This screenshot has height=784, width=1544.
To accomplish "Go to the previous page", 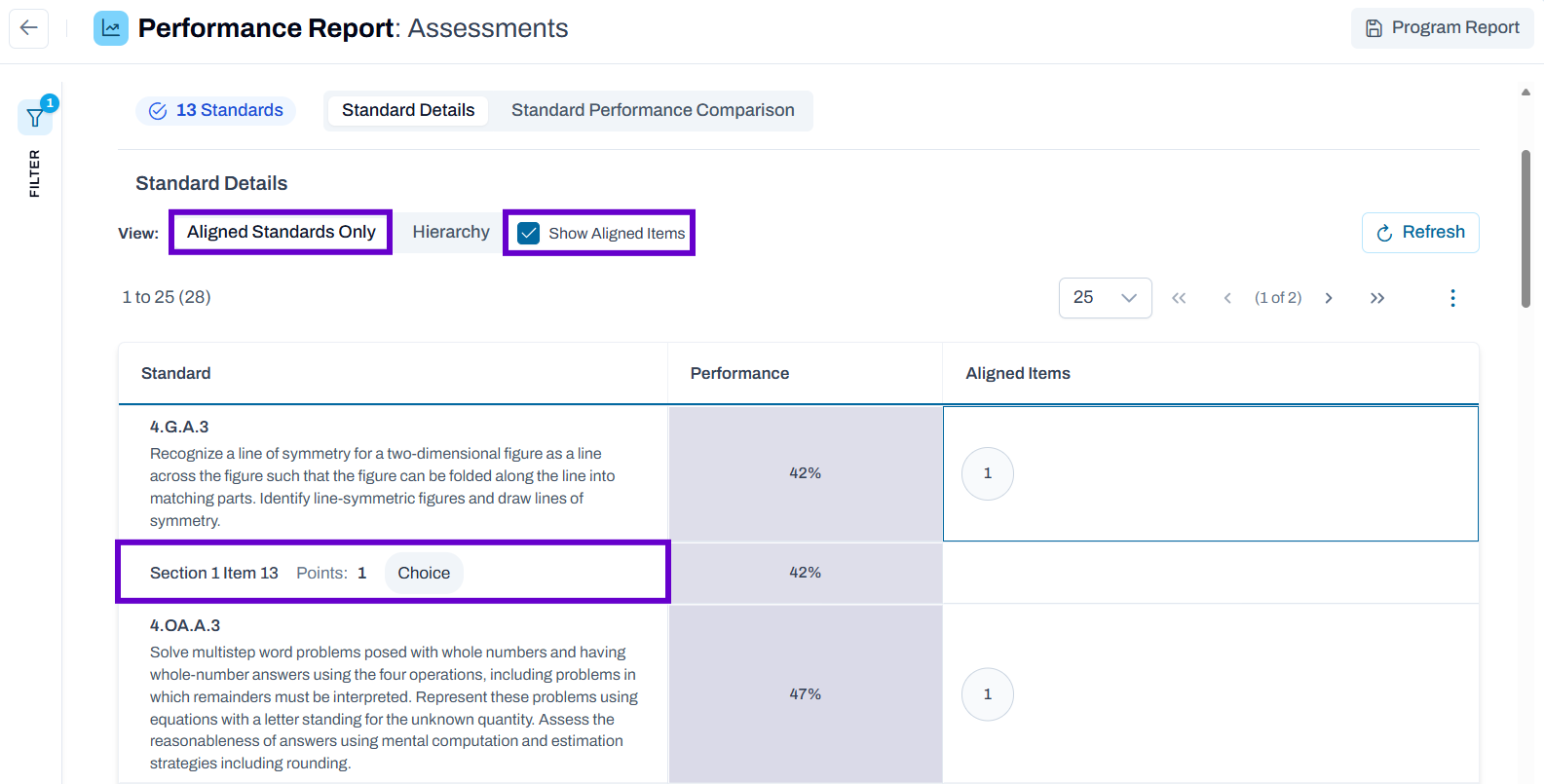I will coord(1227,298).
